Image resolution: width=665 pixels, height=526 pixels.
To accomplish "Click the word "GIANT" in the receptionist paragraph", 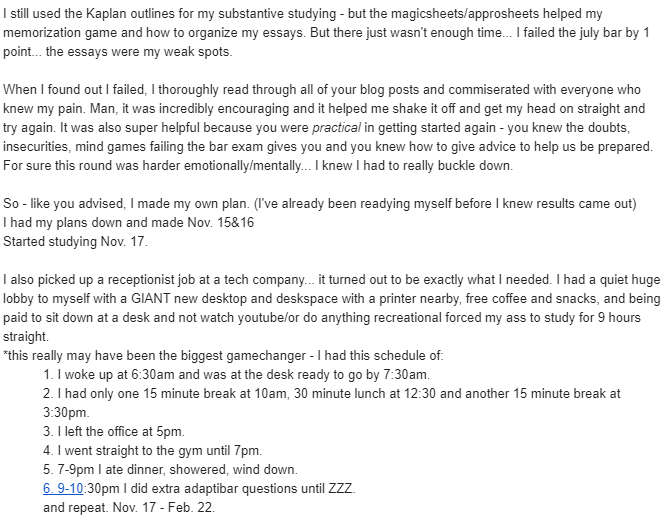I will (150, 298).
